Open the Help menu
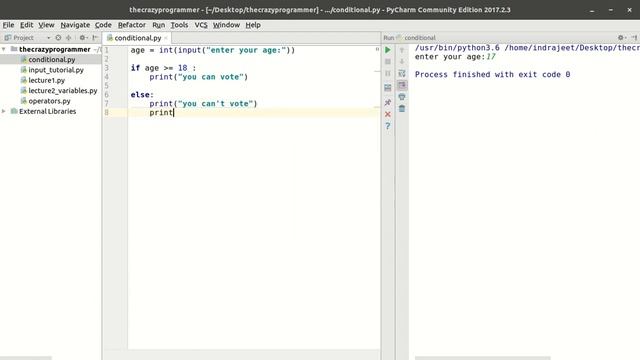Screen dimensions: 640x360 pyautogui.click(x=253, y=25)
